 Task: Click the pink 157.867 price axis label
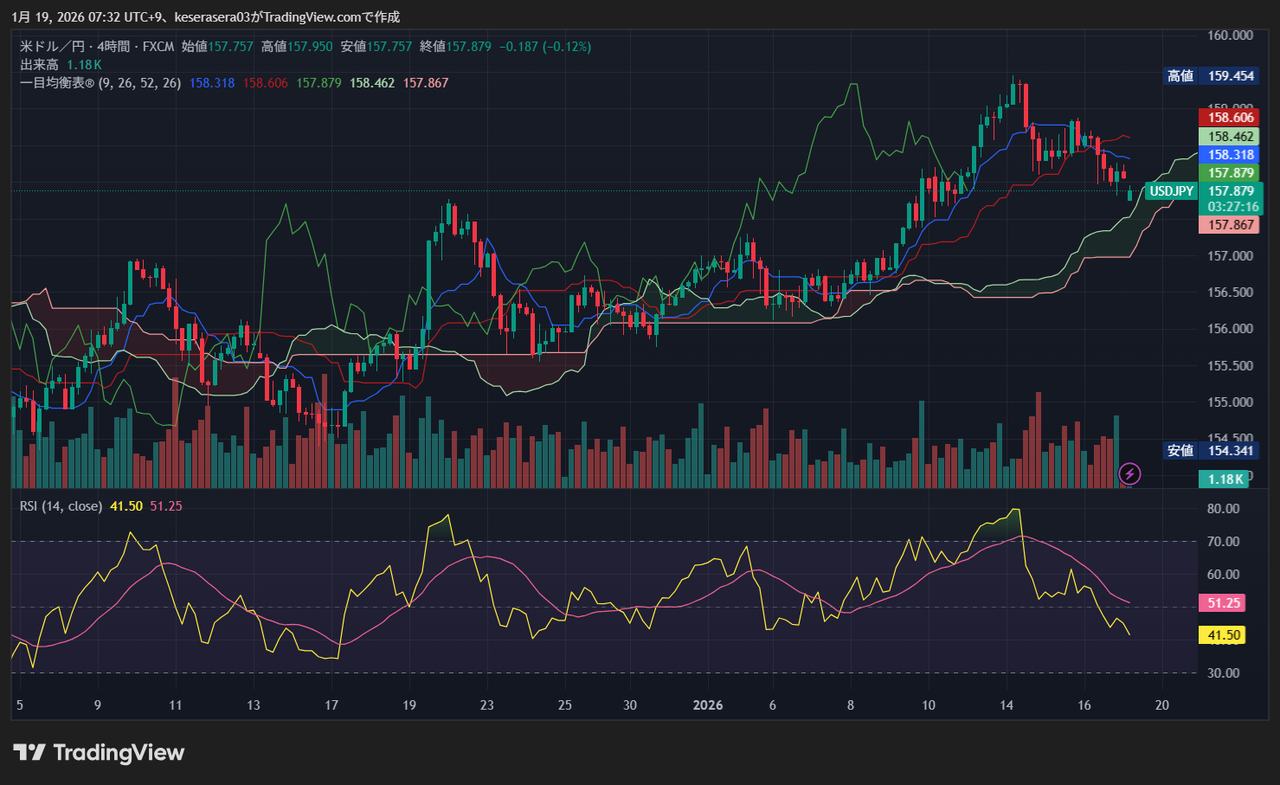click(x=1227, y=225)
